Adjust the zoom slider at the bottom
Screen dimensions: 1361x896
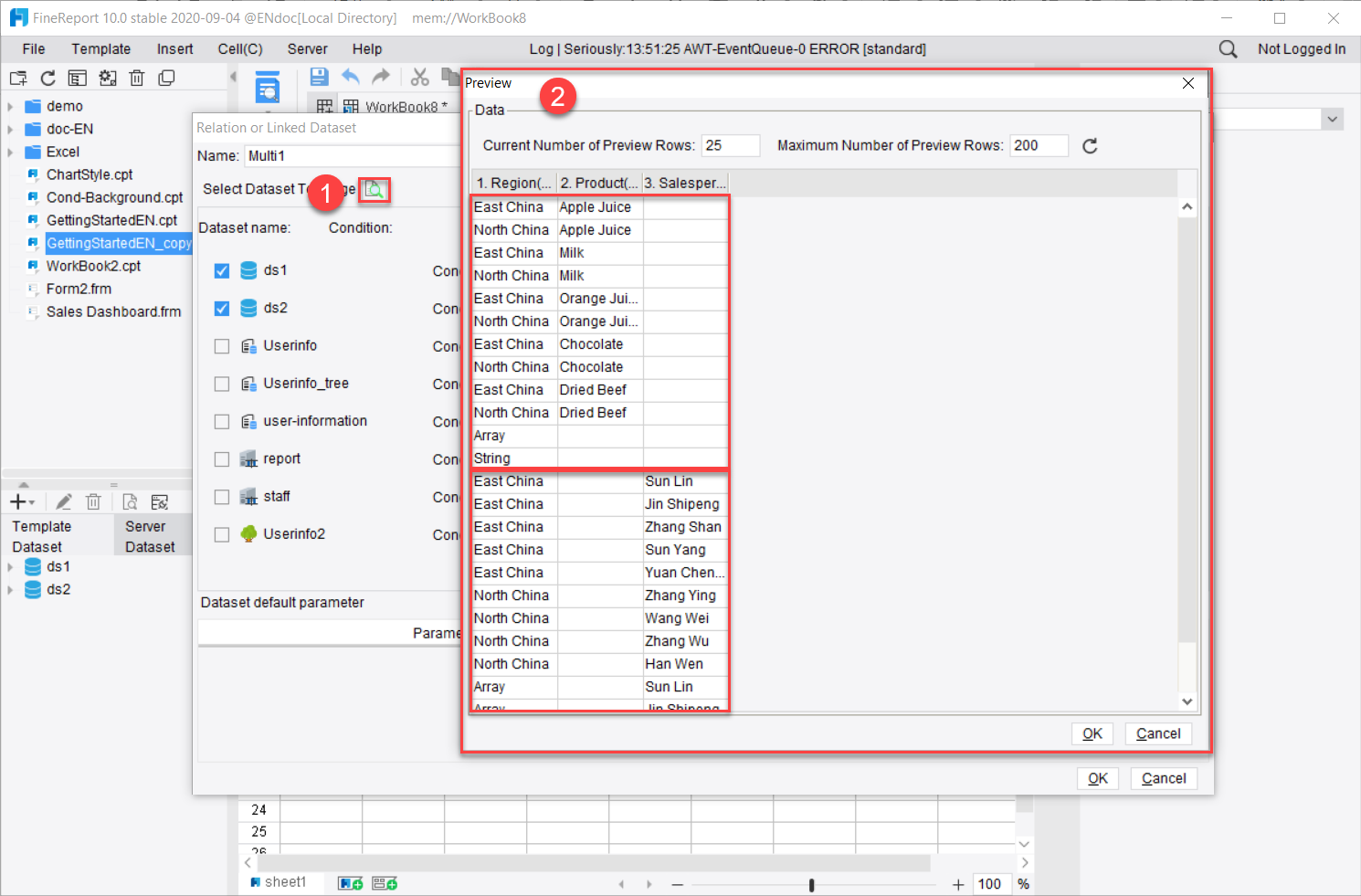[x=811, y=884]
